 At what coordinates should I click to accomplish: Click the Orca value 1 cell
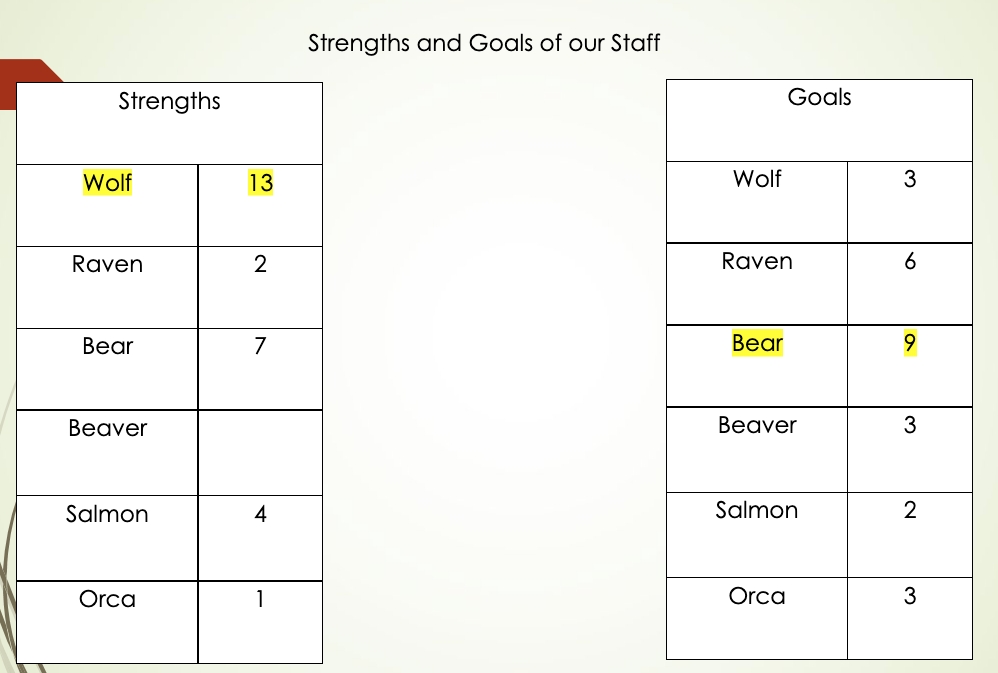click(260, 600)
